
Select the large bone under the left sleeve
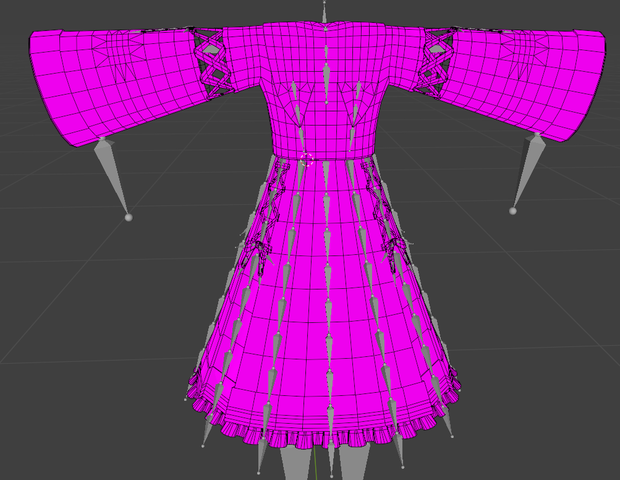click(x=112, y=177)
